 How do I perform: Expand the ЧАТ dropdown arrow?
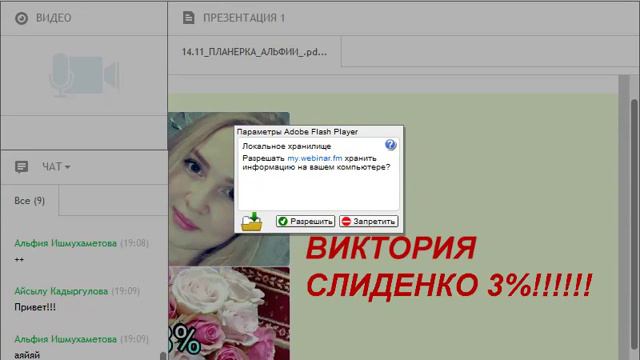[x=67, y=167]
